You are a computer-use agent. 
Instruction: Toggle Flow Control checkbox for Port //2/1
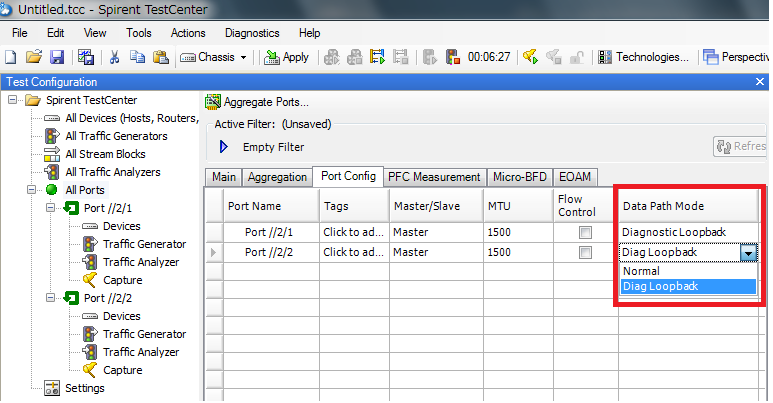[585, 232]
